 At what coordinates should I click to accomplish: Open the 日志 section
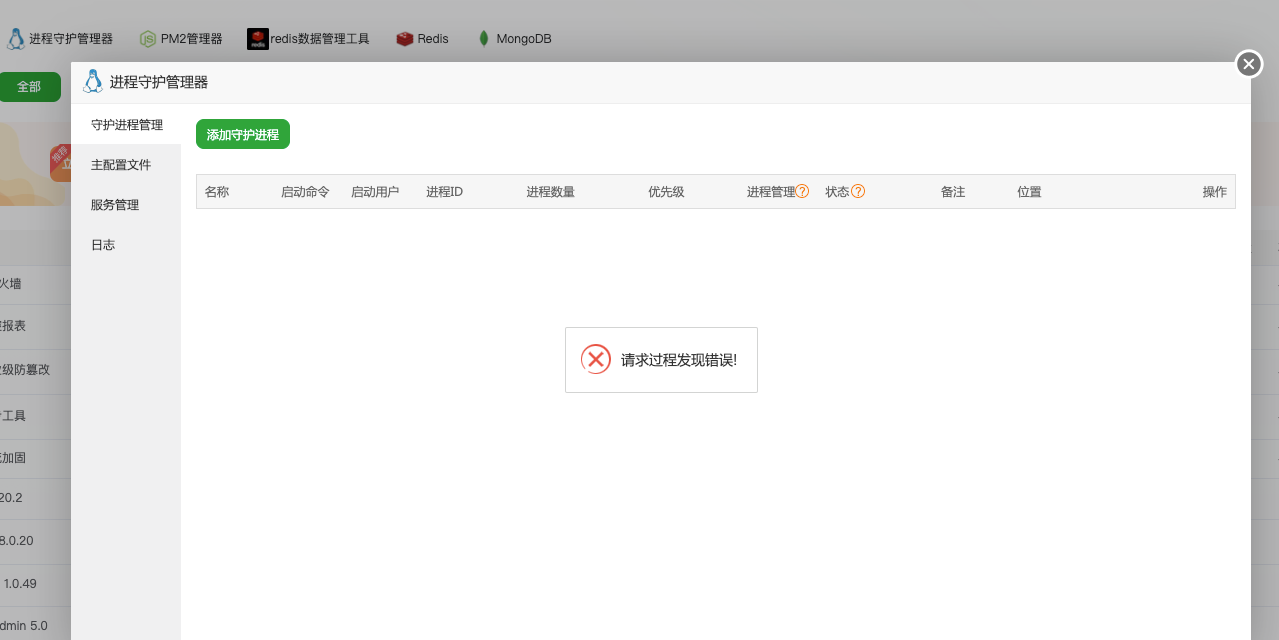(x=103, y=244)
